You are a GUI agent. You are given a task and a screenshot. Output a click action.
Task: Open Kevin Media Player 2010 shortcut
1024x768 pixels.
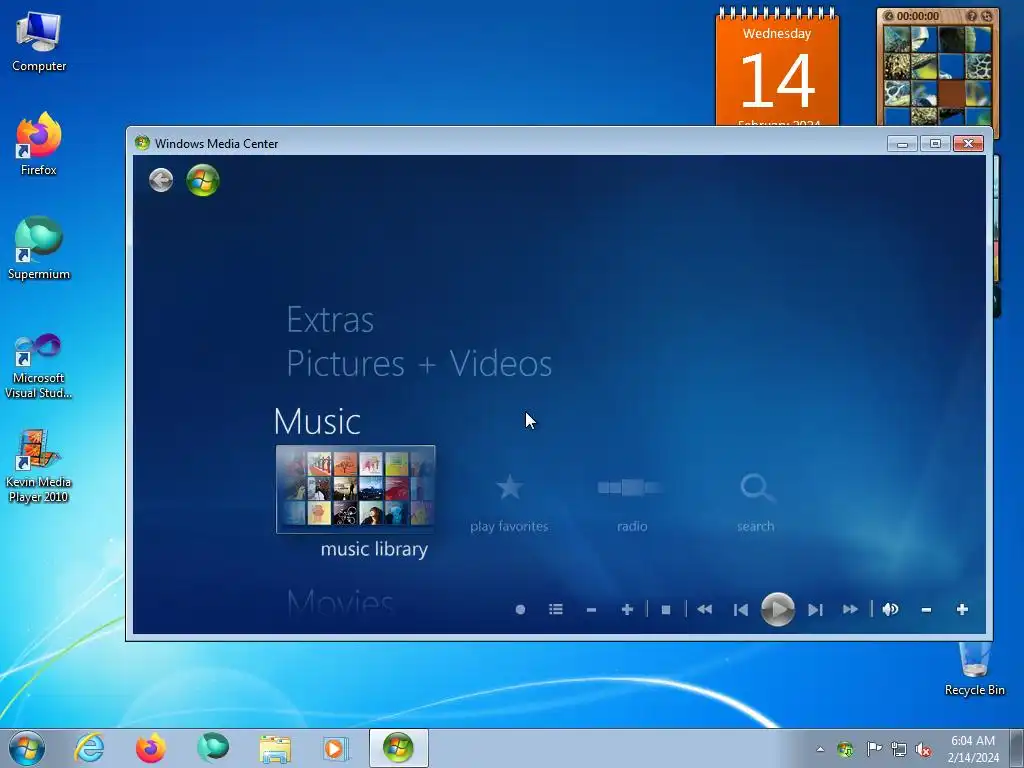39,466
